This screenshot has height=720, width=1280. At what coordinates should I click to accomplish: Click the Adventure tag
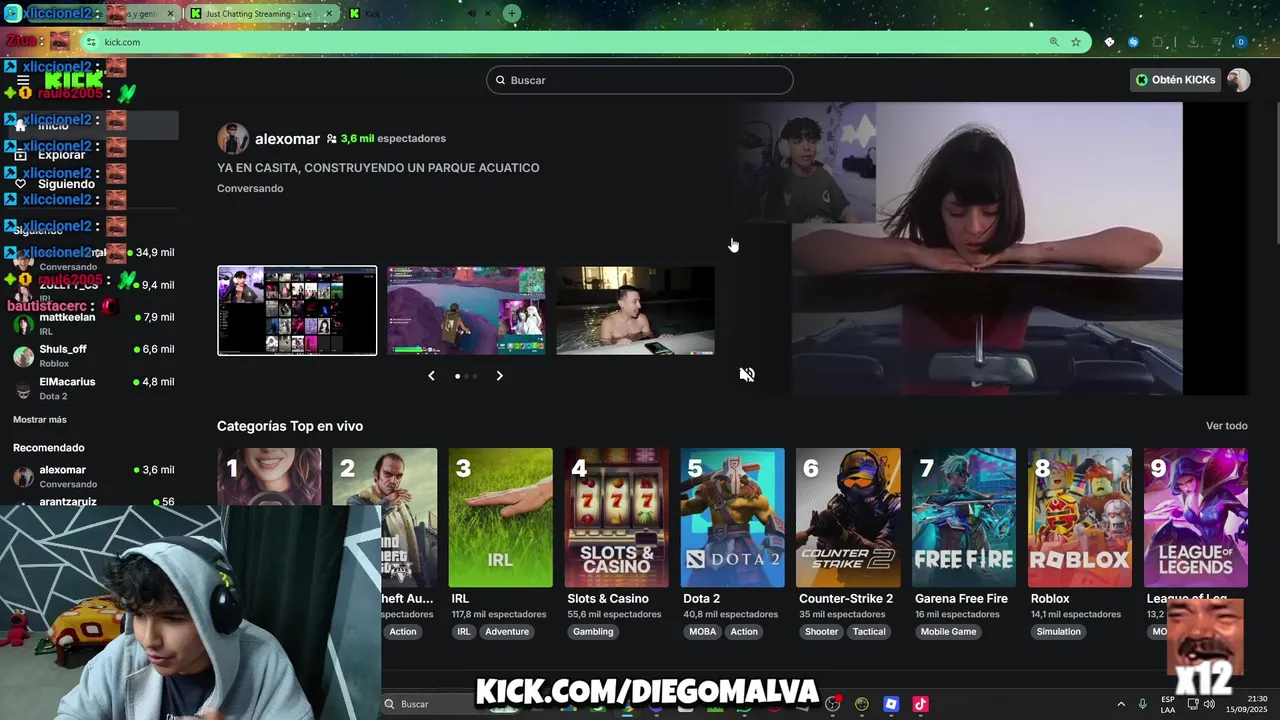click(507, 632)
